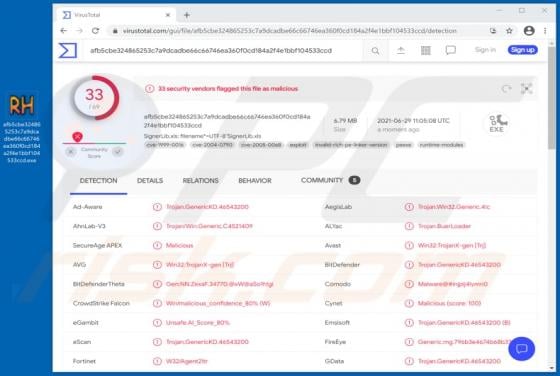This screenshot has width=560, height=376.
Task: Open the DETECTION tab
Action: point(98,181)
